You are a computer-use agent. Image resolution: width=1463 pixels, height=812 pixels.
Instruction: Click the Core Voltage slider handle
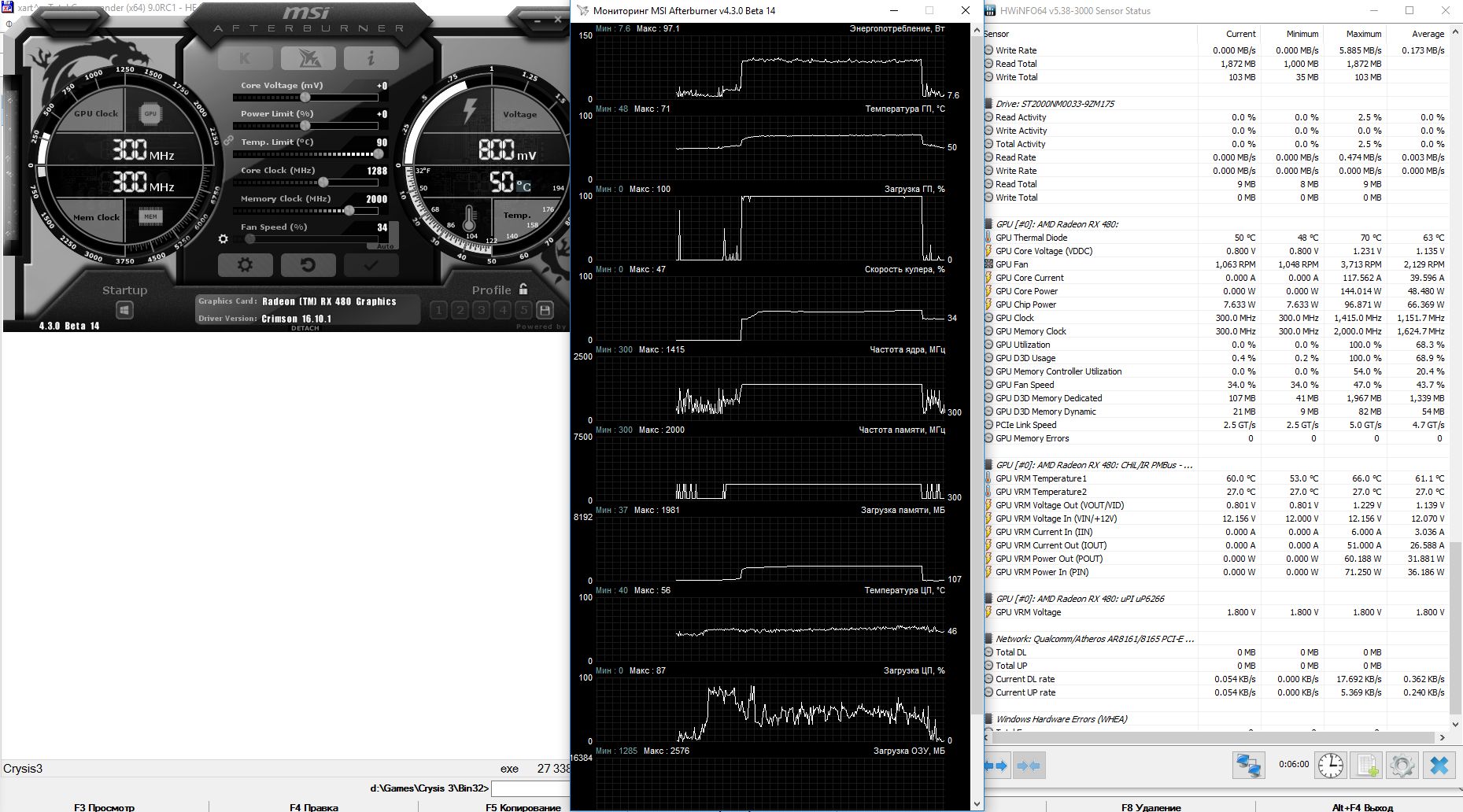click(305, 98)
